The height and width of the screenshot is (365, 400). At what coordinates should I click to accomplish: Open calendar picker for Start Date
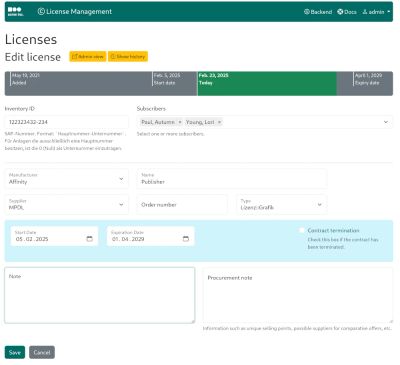click(89, 239)
